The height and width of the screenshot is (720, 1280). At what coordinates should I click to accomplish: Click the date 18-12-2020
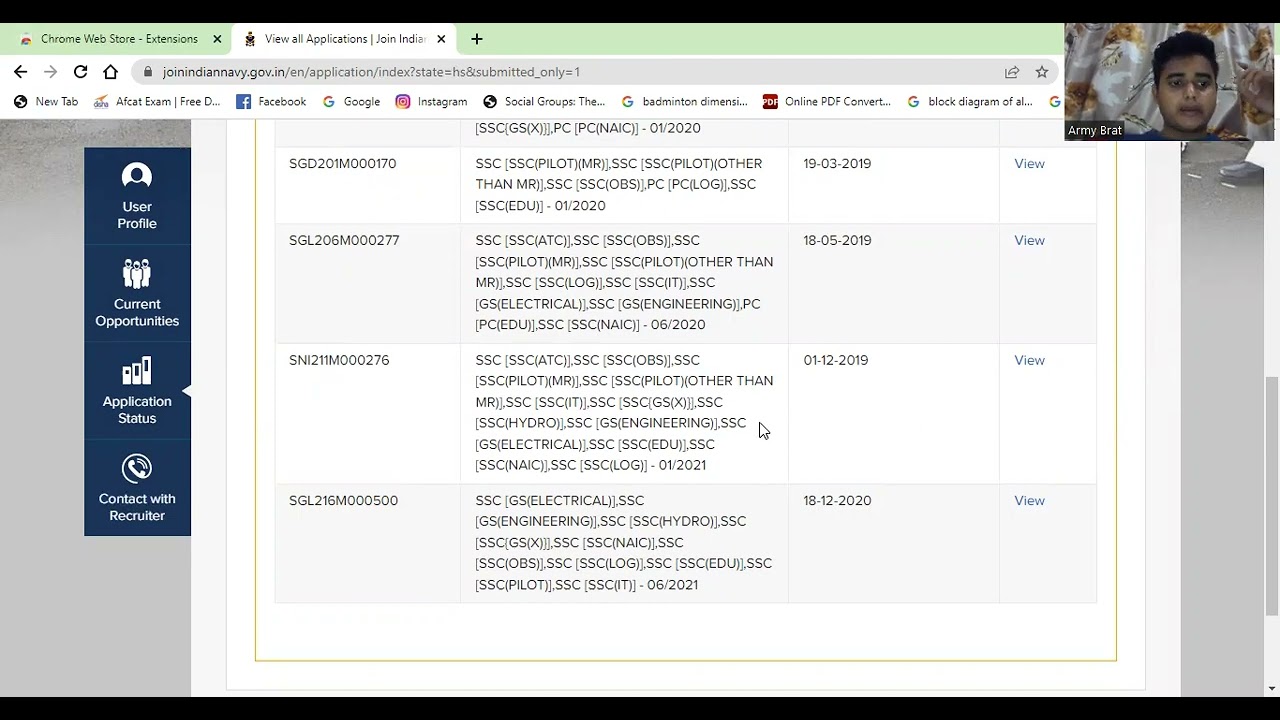[837, 500]
